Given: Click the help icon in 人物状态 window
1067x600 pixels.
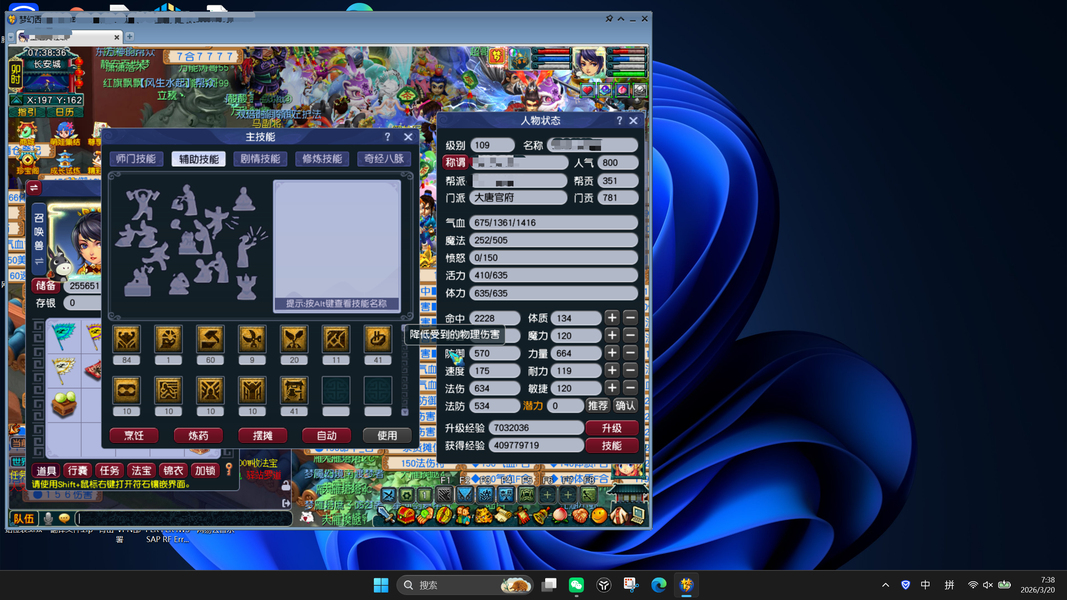Looking at the screenshot, I should [x=619, y=120].
